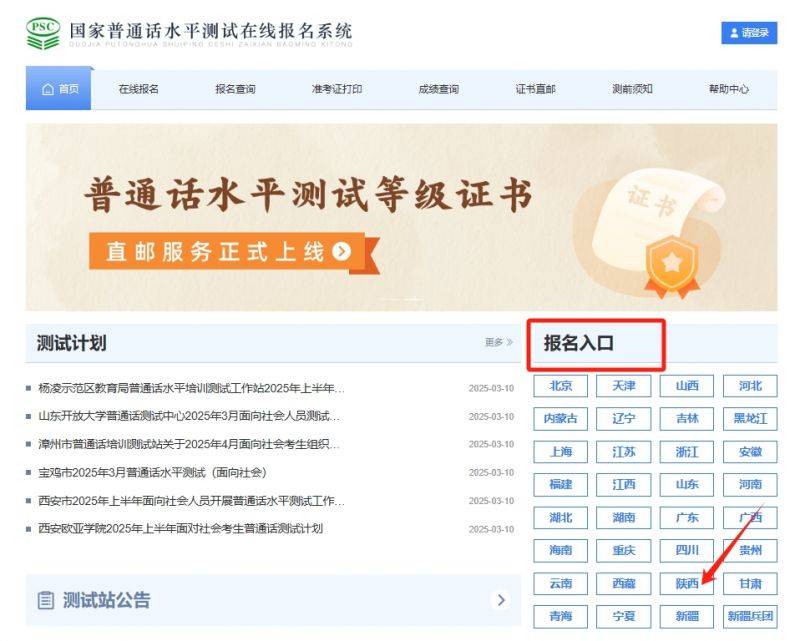Viewport: 800px width, 641px height.
Task: Click the arrow icon on the orange banner
Action: click(x=341, y=251)
